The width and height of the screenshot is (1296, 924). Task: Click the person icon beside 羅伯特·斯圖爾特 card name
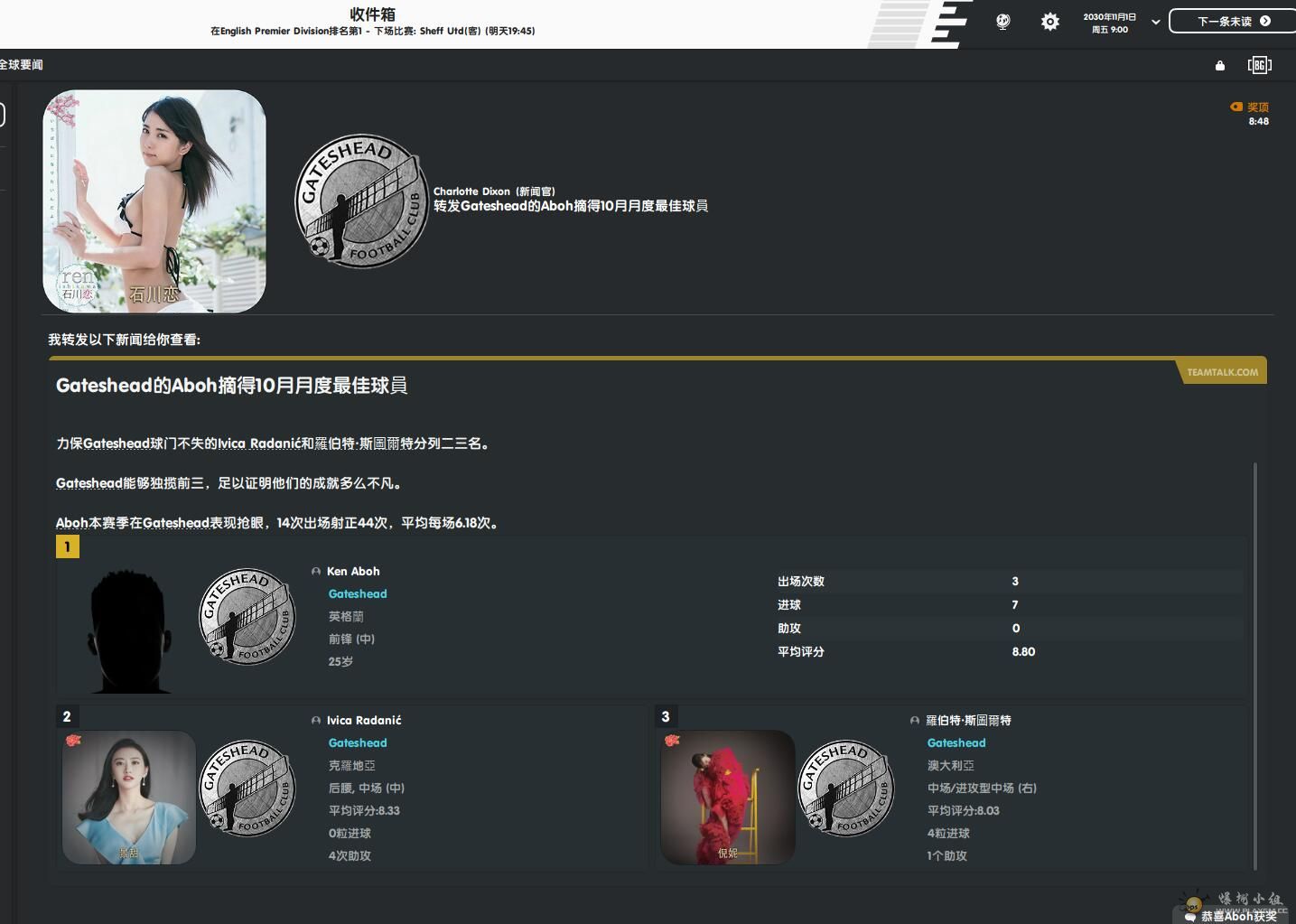pyautogui.click(x=915, y=721)
